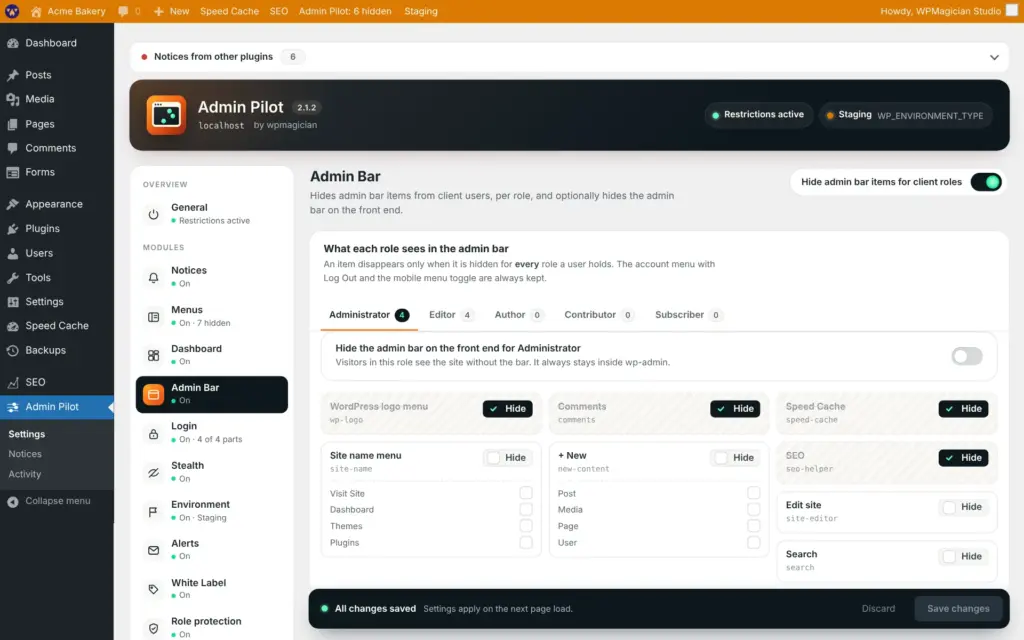Image resolution: width=1024 pixels, height=640 pixels.
Task: Uncheck Hide for SEO seo-helper item
Action: 963,458
